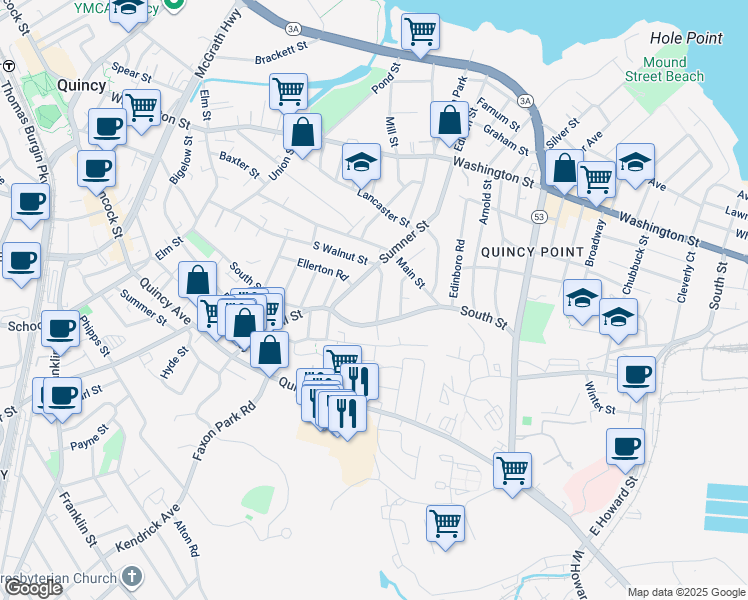Open the front restaurant fork-knife marker
The image size is (748, 600).
tap(347, 414)
